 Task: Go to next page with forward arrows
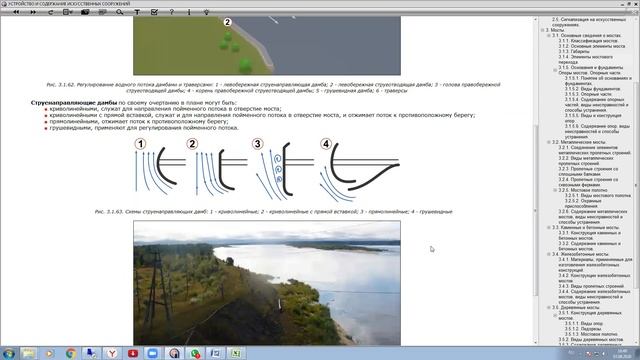point(33,12)
